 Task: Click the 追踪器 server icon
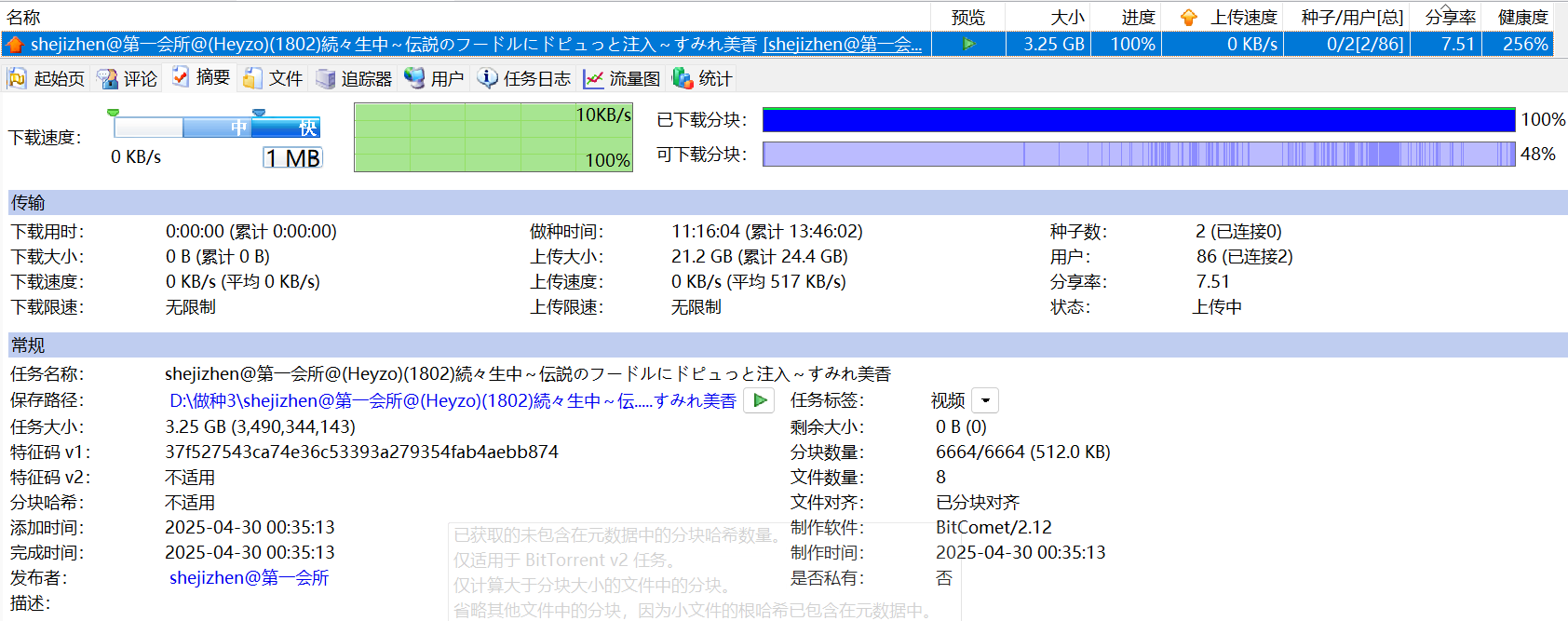click(325, 78)
